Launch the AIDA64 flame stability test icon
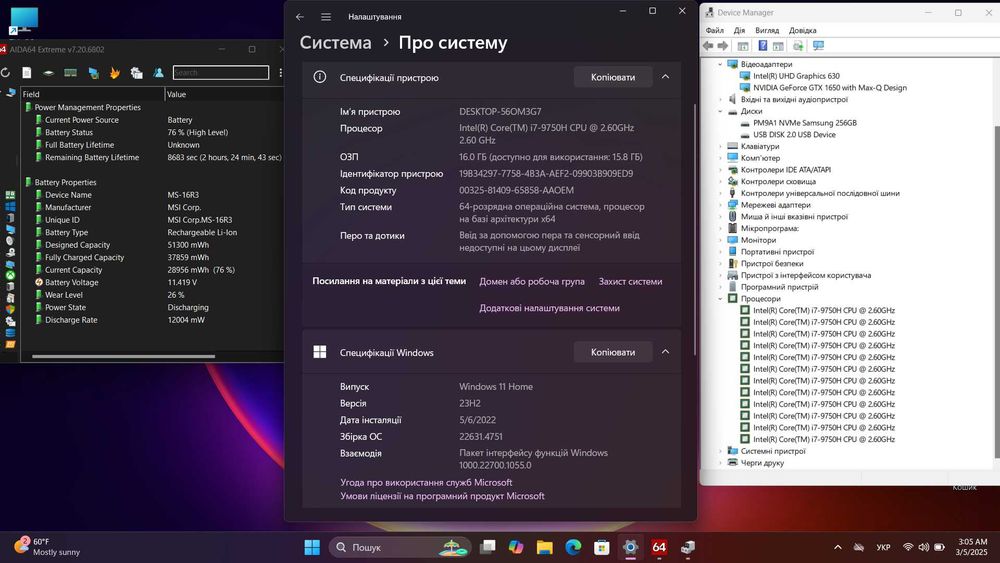Screen dimensions: 1000x563 pos(115,73)
